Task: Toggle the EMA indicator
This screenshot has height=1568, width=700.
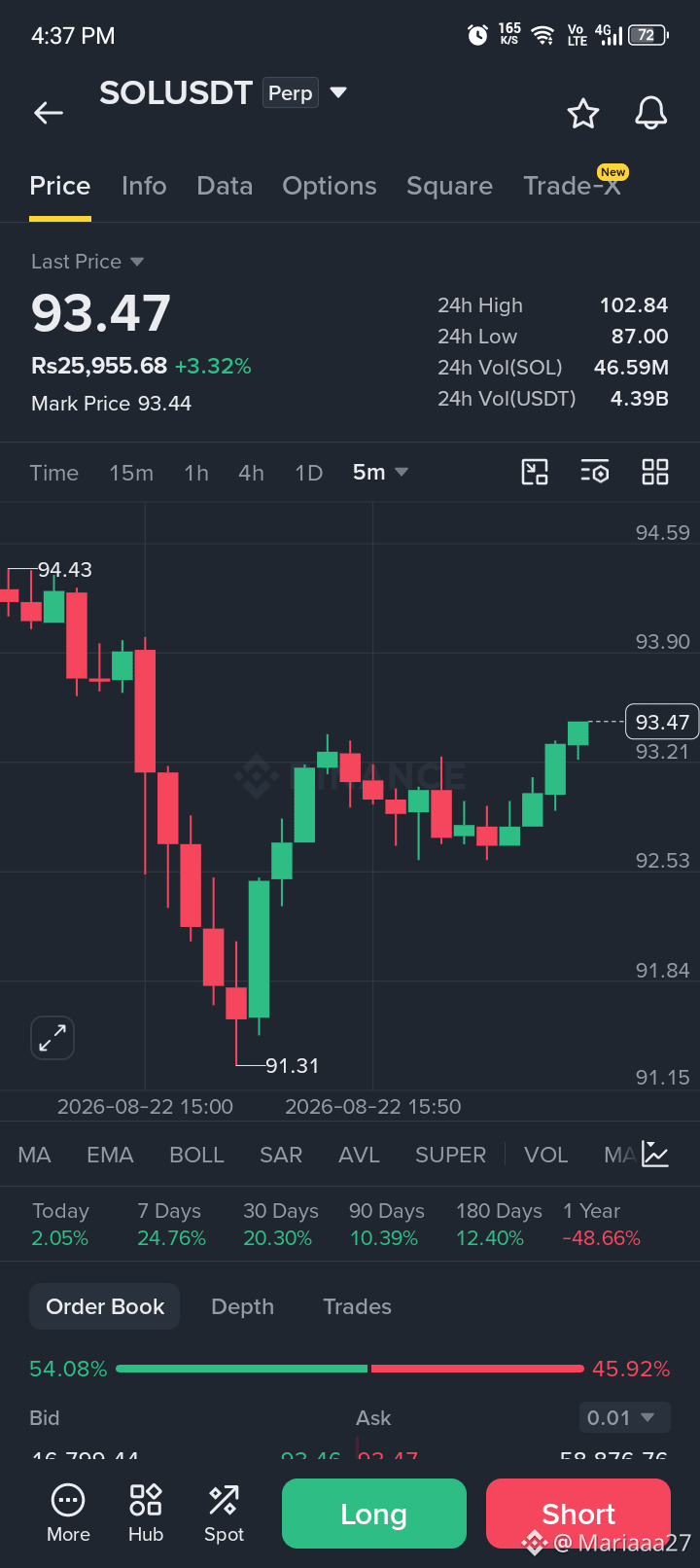Action: pyautogui.click(x=110, y=1155)
